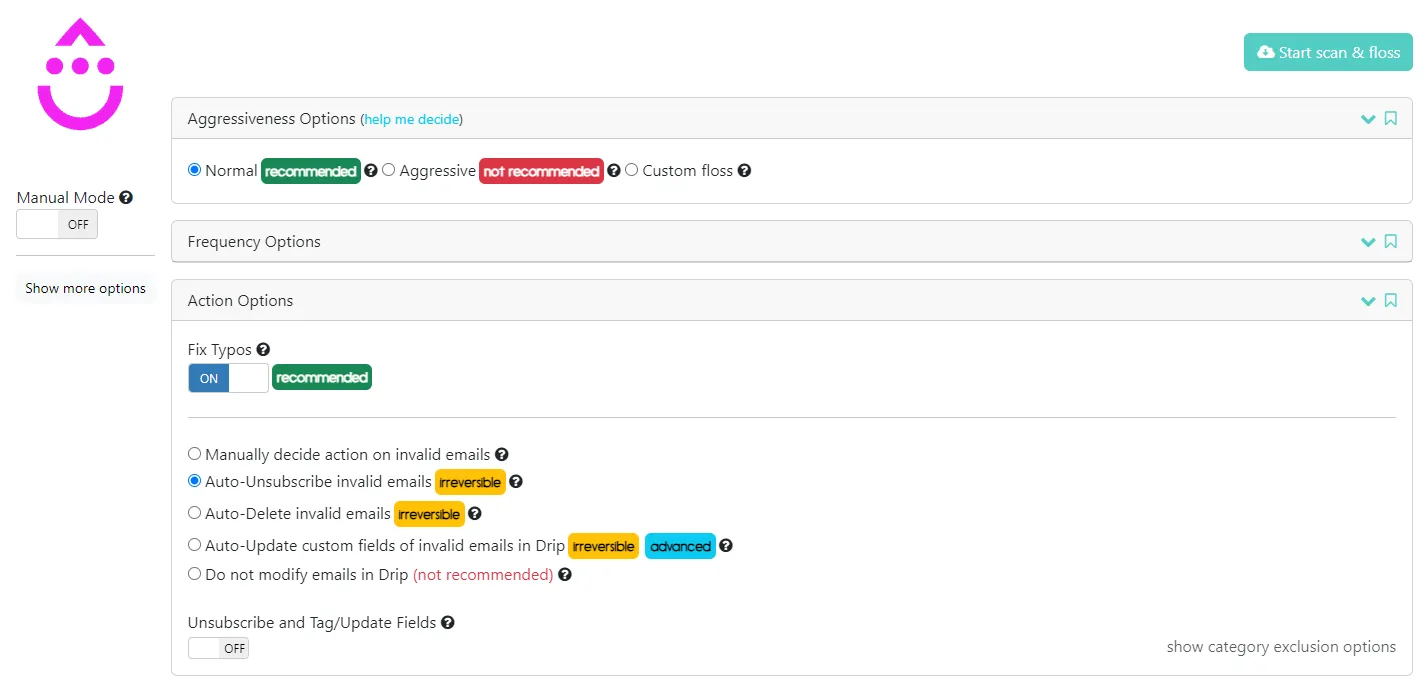Viewport: 1425px width, 688px height.
Task: Click help icon beside Normal recommended badge
Action: pos(371,171)
